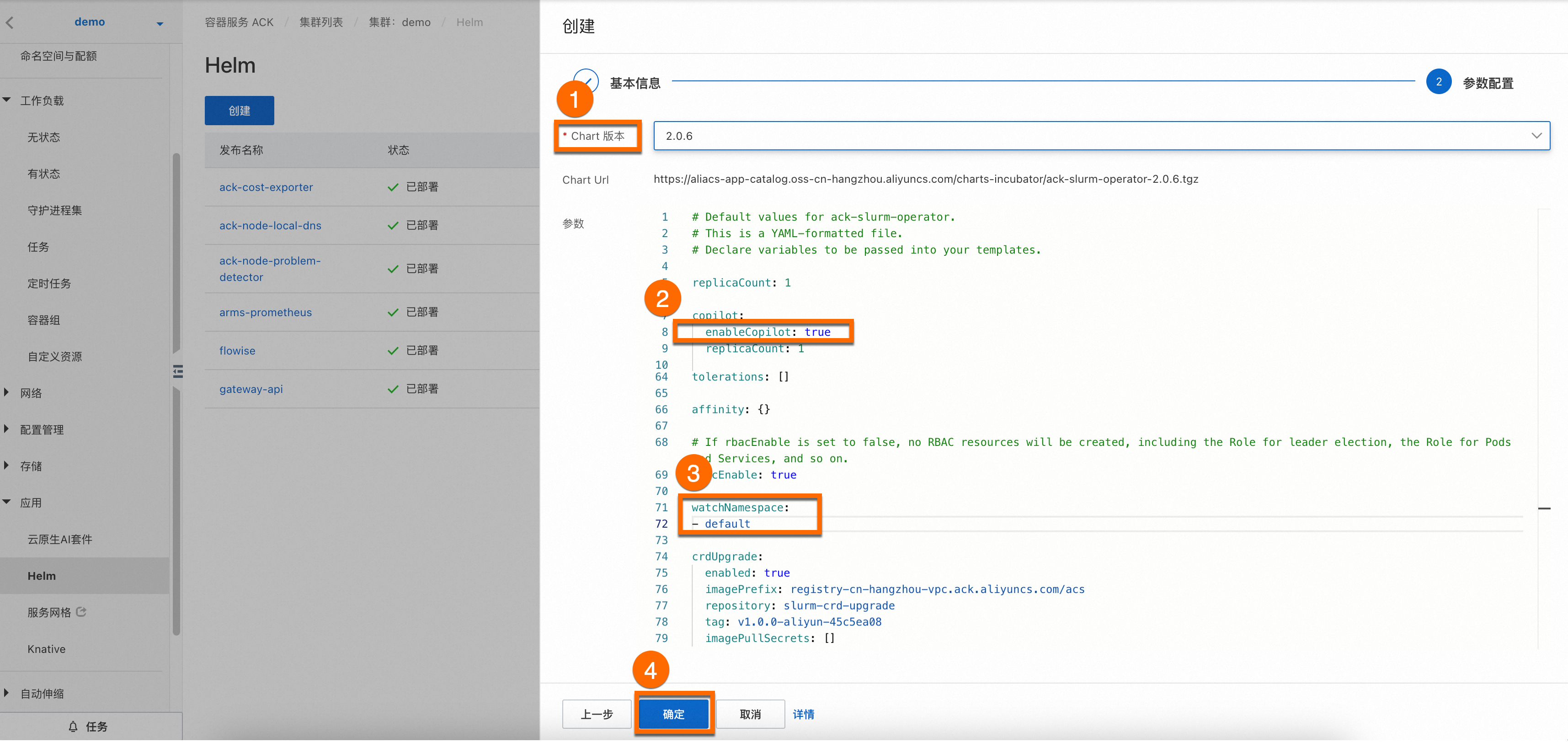Open the demo cluster switcher dropdown arrow
Image resolution: width=1568 pixels, height=742 pixels.
pos(160,24)
